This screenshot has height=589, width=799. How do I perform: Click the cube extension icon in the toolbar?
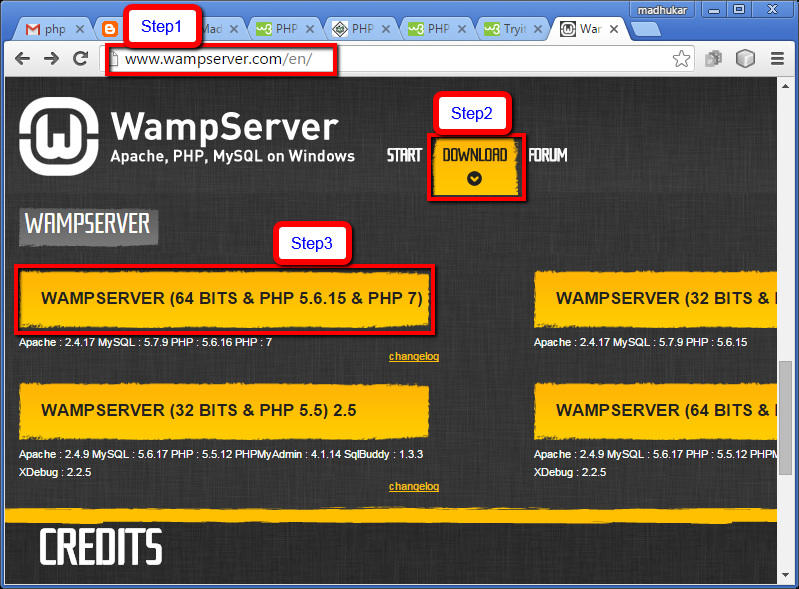point(745,59)
